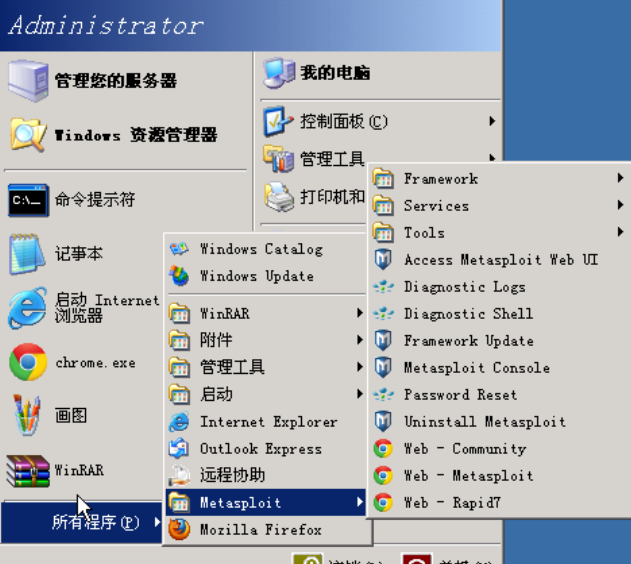Click the Tools folder icon
631x564 pixels.
tap(383, 232)
